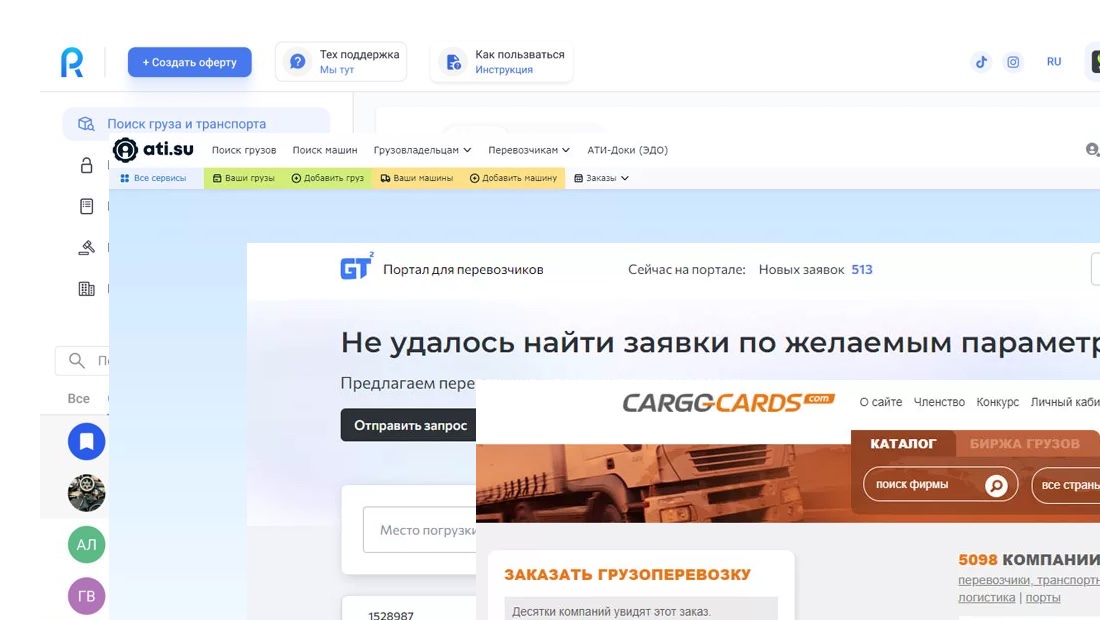Select the green АЛ user avatar
The image size is (1100, 620).
pos(86,545)
